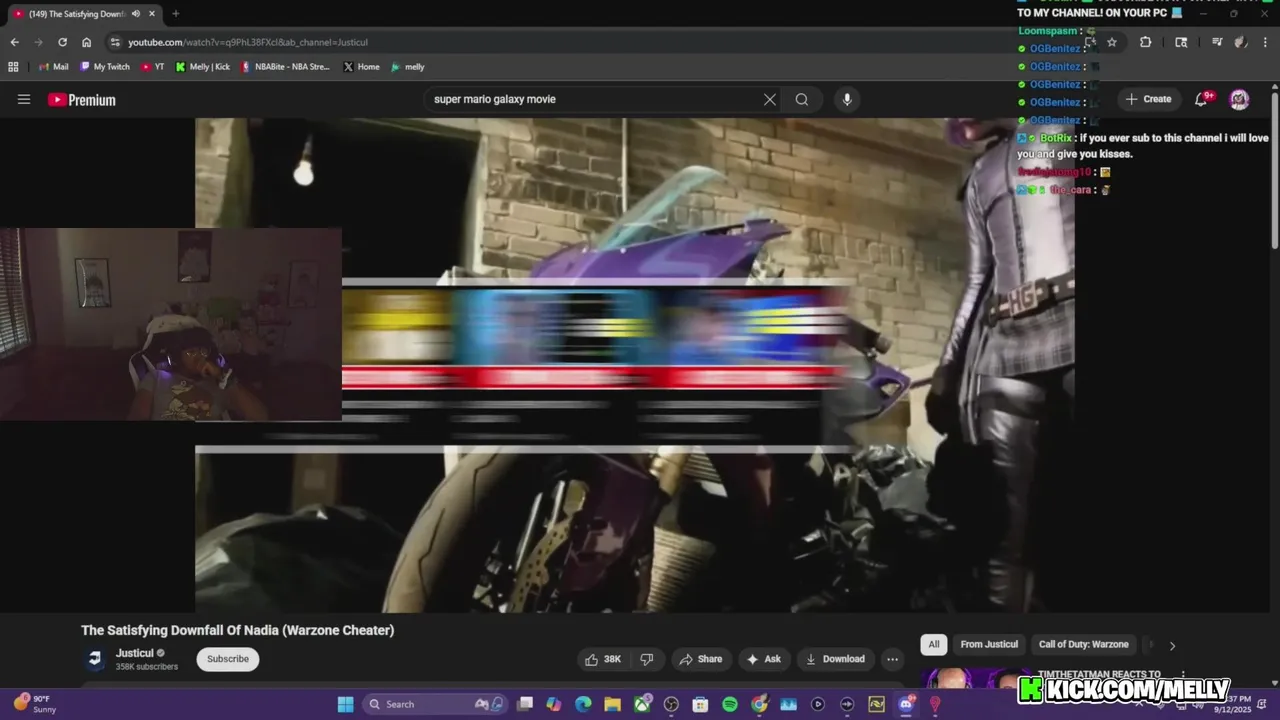Go forward in browser history
Image resolution: width=1280 pixels, height=720 pixels.
38,42
